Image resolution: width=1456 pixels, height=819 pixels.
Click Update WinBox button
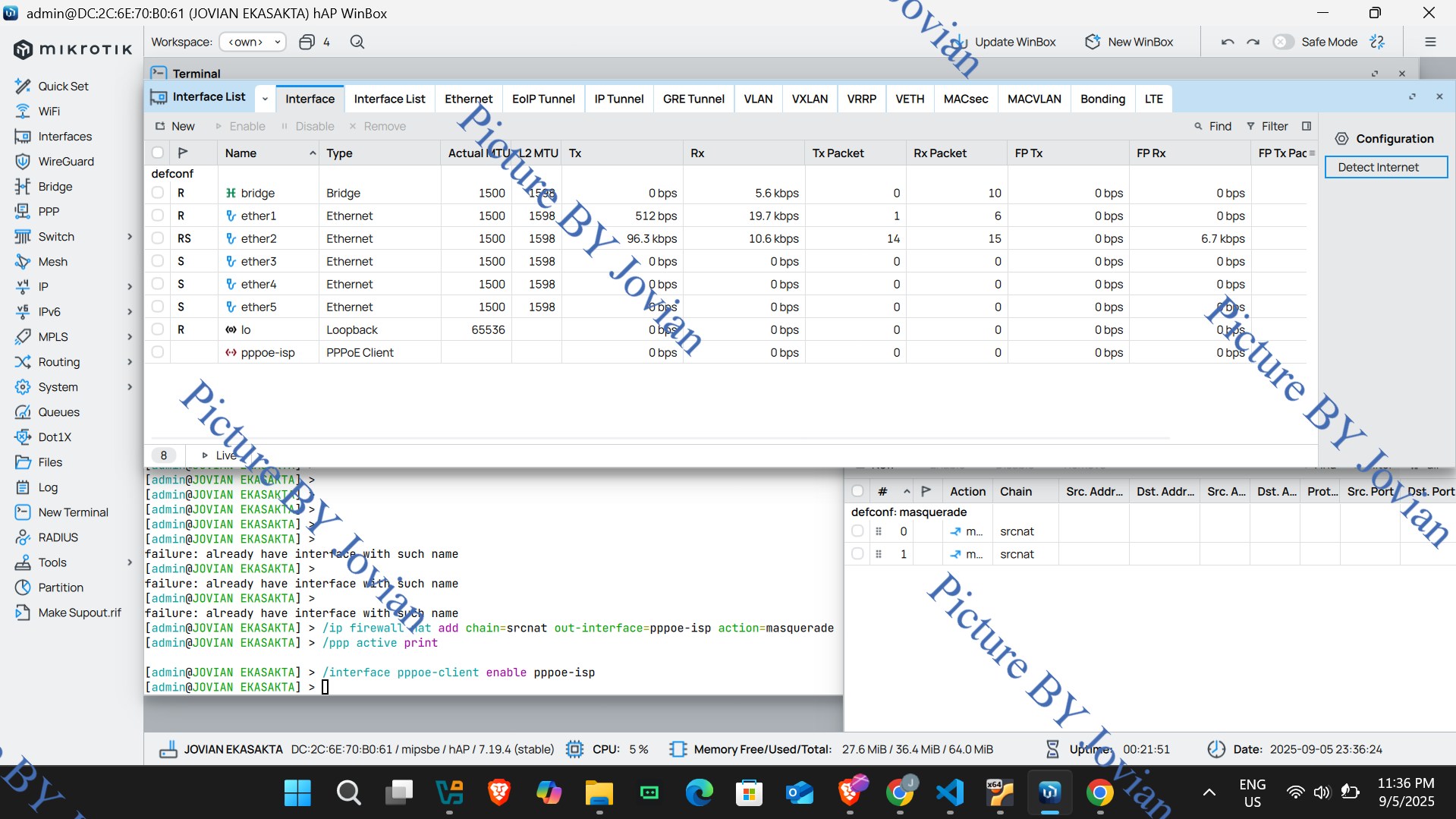pos(1005,42)
